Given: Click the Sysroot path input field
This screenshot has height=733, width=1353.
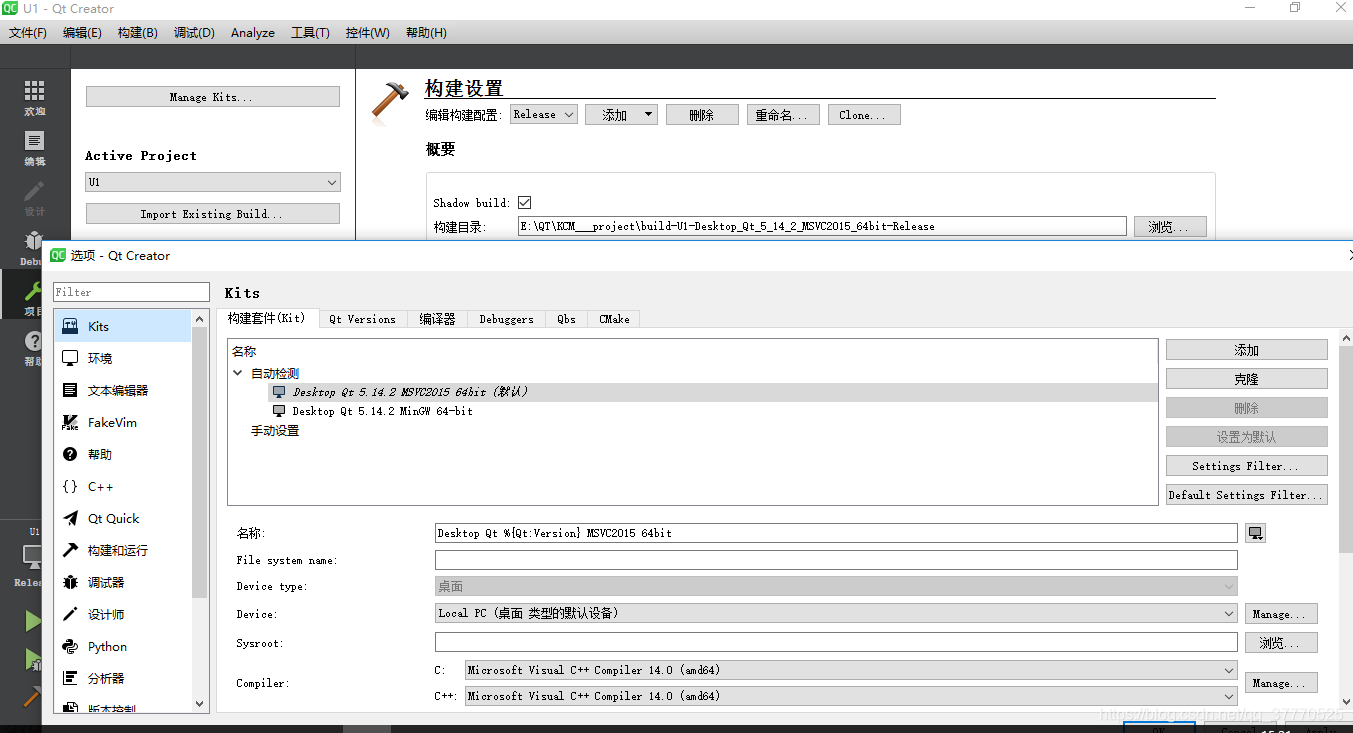Looking at the screenshot, I should point(836,642).
